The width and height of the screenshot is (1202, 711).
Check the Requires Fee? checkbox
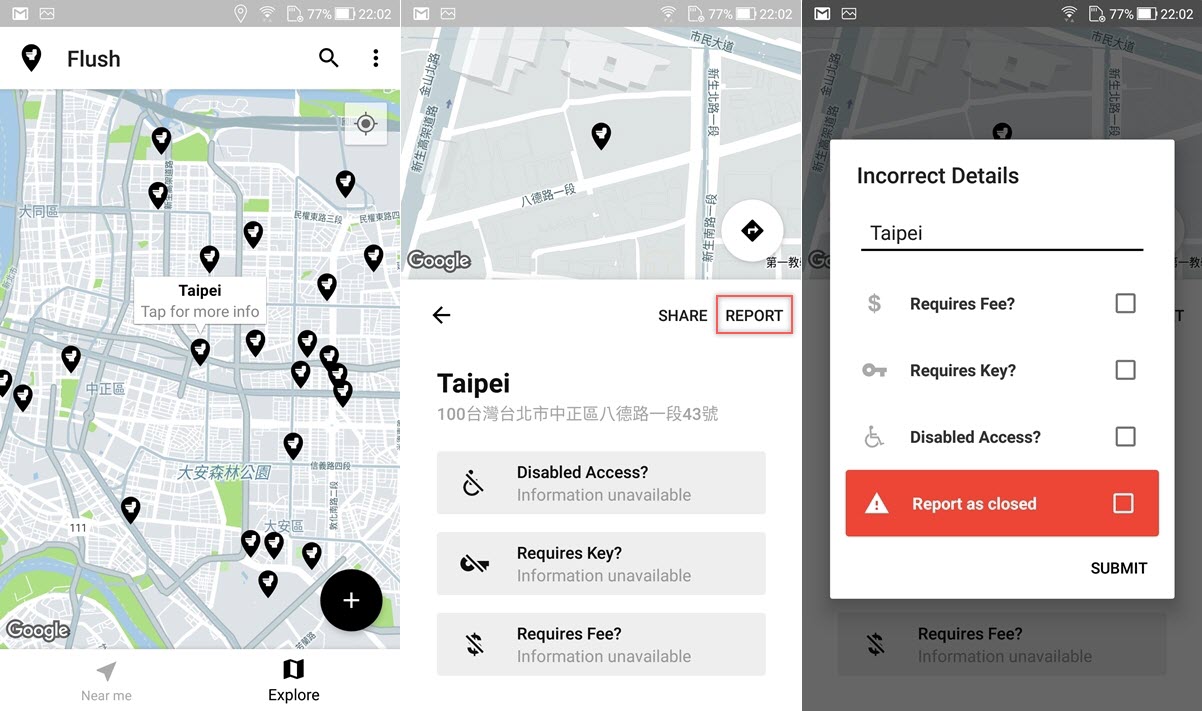pos(1125,303)
